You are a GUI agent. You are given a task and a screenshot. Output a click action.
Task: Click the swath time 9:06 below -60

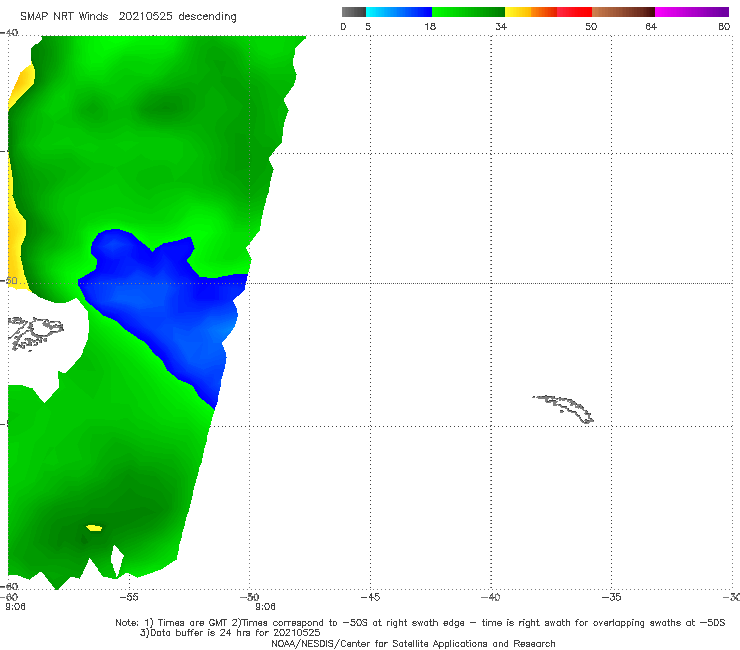tap(15, 607)
